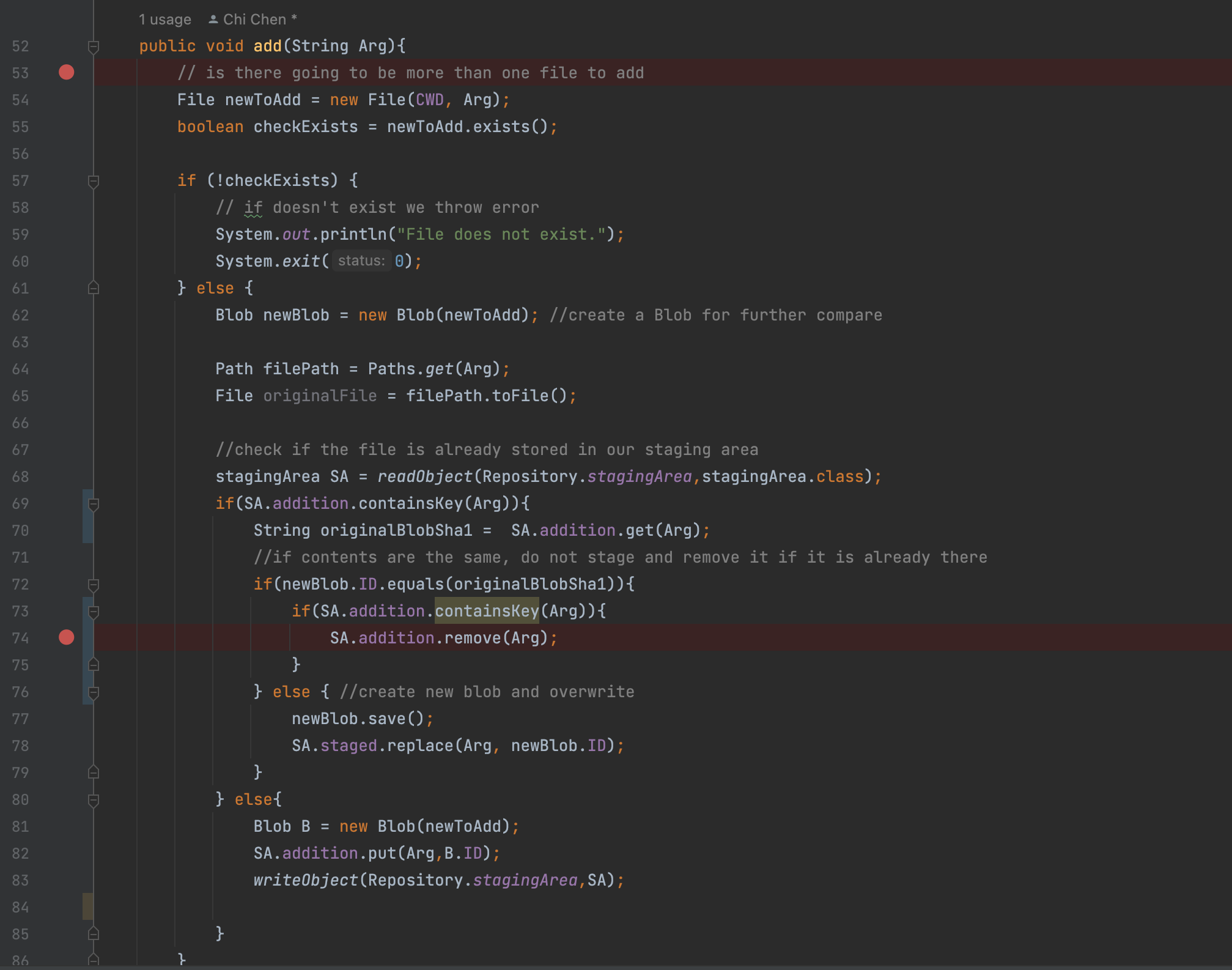
Task: Open the '1 usage' inlay link
Action: [x=164, y=20]
